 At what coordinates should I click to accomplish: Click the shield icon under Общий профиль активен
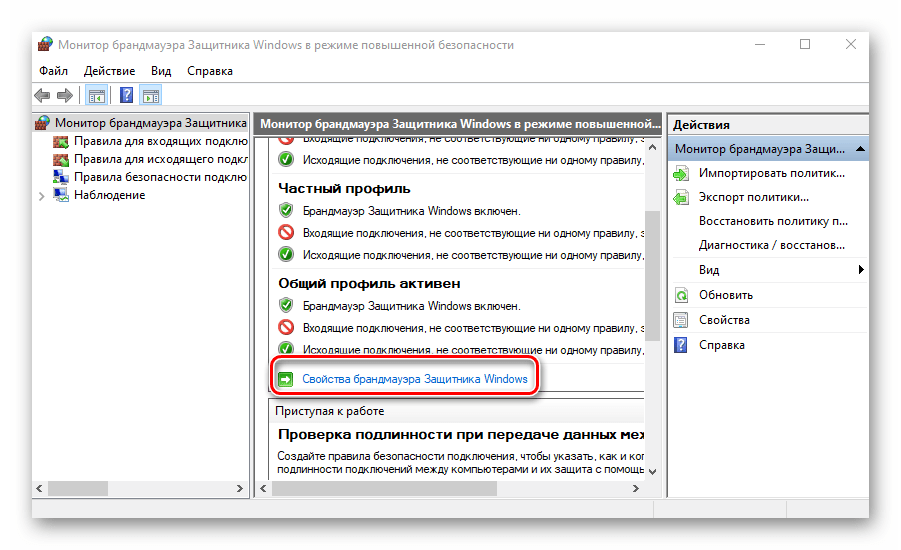(x=286, y=305)
